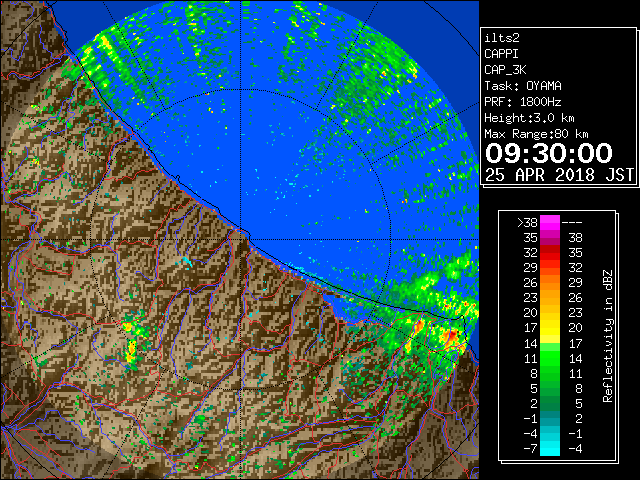The image size is (640, 480).
Task: Click the radar center at crosshair intersection
Action: point(241,240)
